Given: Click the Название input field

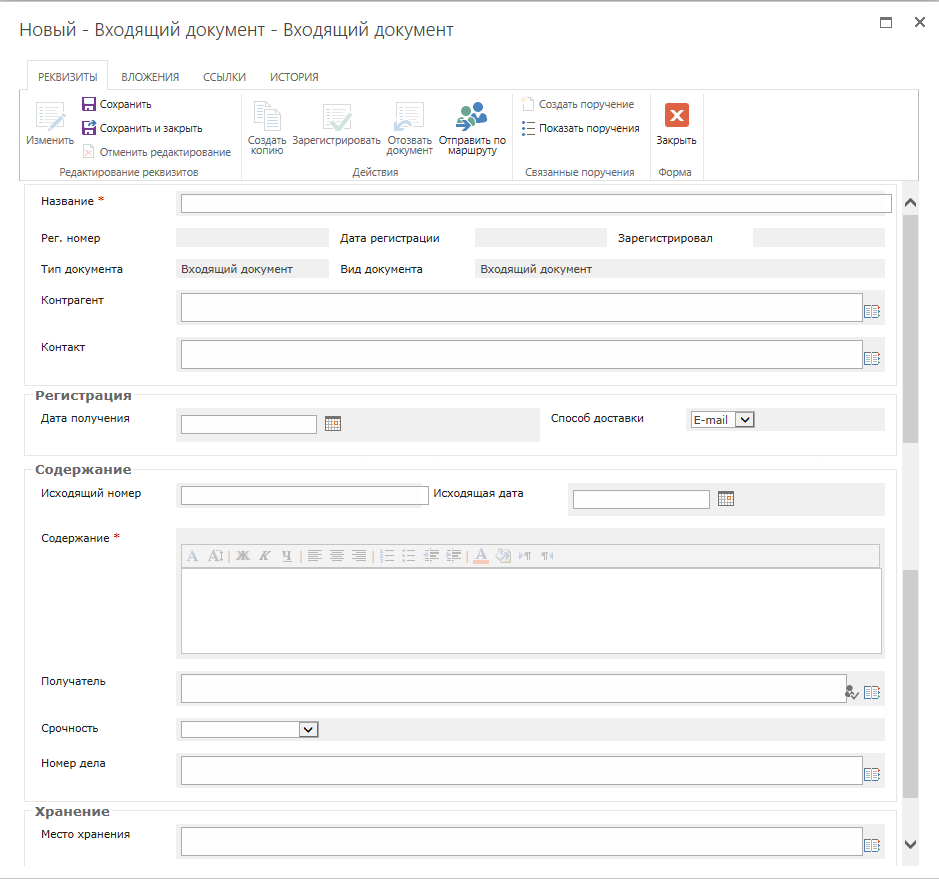Looking at the screenshot, I should 535,204.
